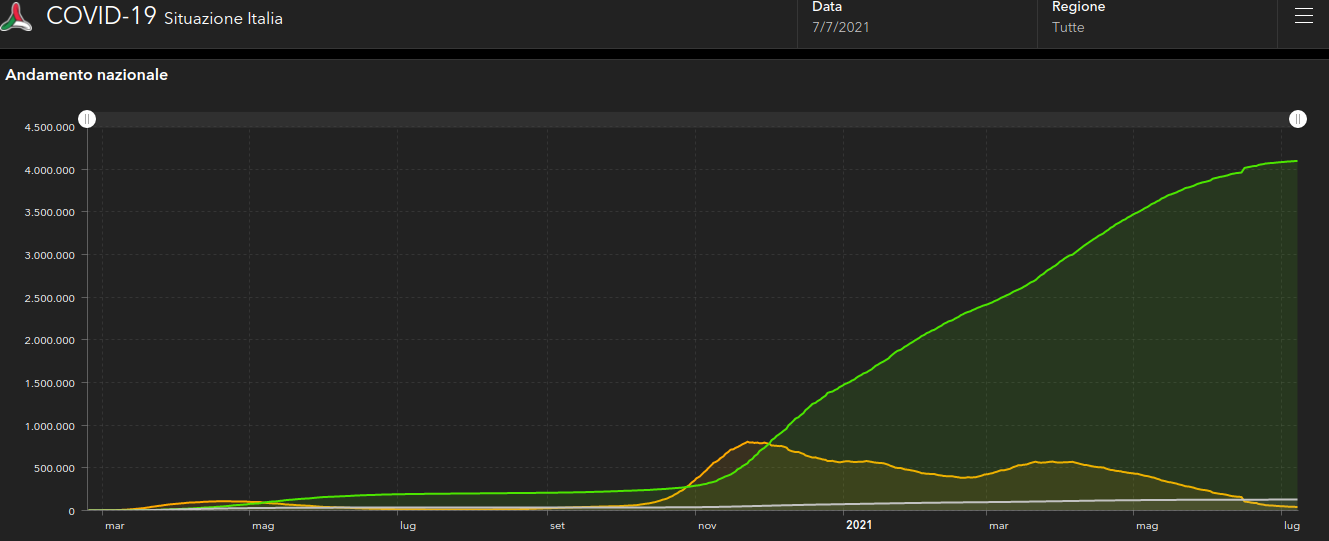
Task: Open the hamburger menu
Action: point(1303,16)
